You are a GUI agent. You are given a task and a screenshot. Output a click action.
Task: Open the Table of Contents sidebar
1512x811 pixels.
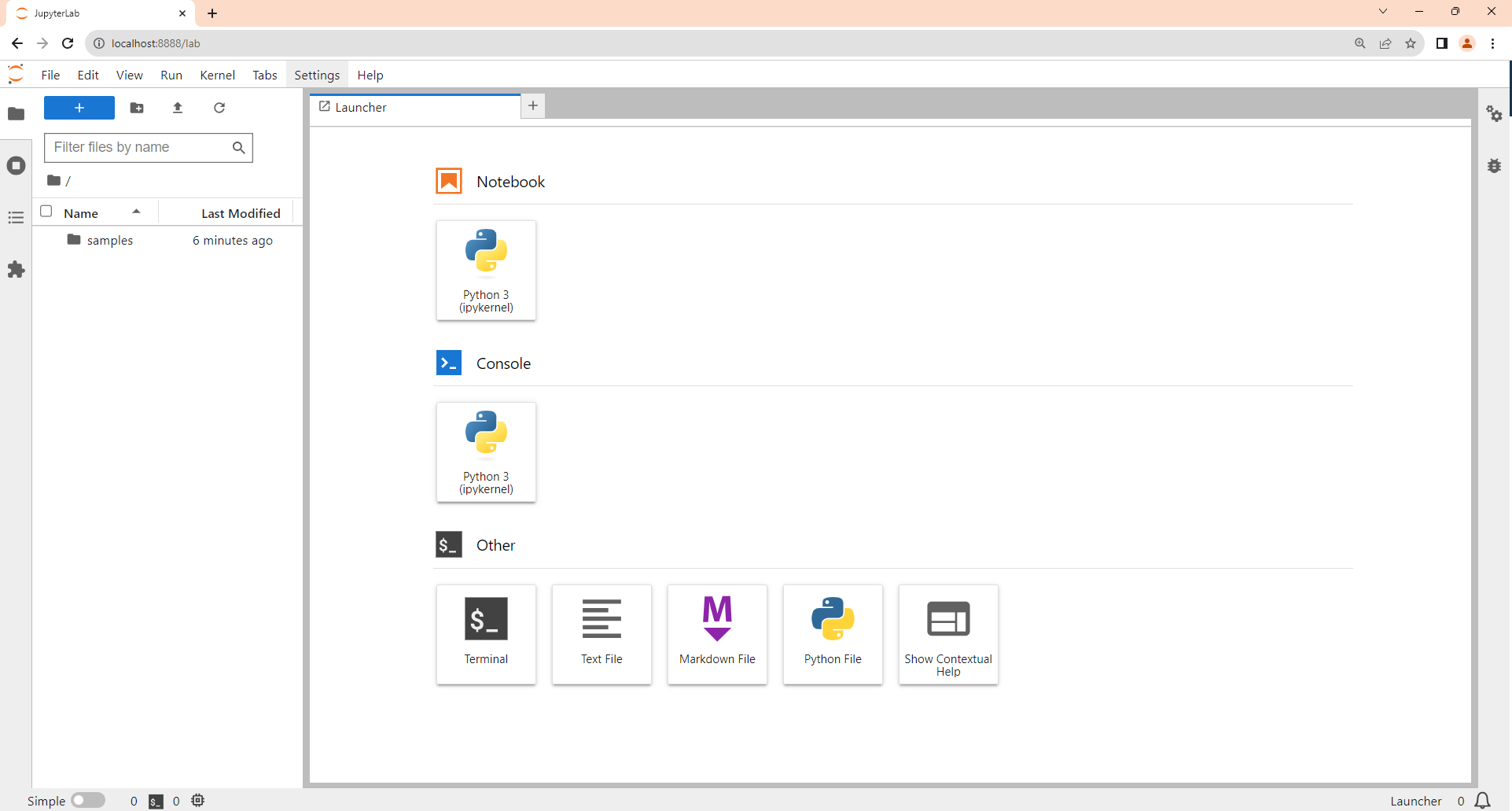tap(16, 217)
